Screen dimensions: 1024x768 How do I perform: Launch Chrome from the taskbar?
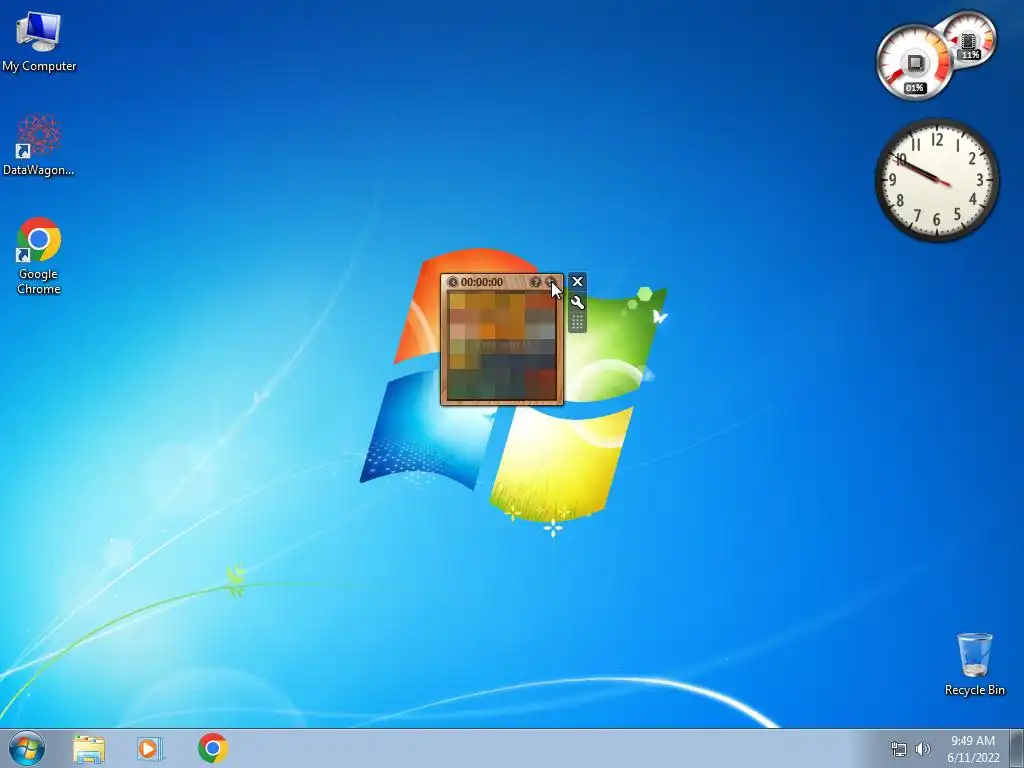coord(212,748)
